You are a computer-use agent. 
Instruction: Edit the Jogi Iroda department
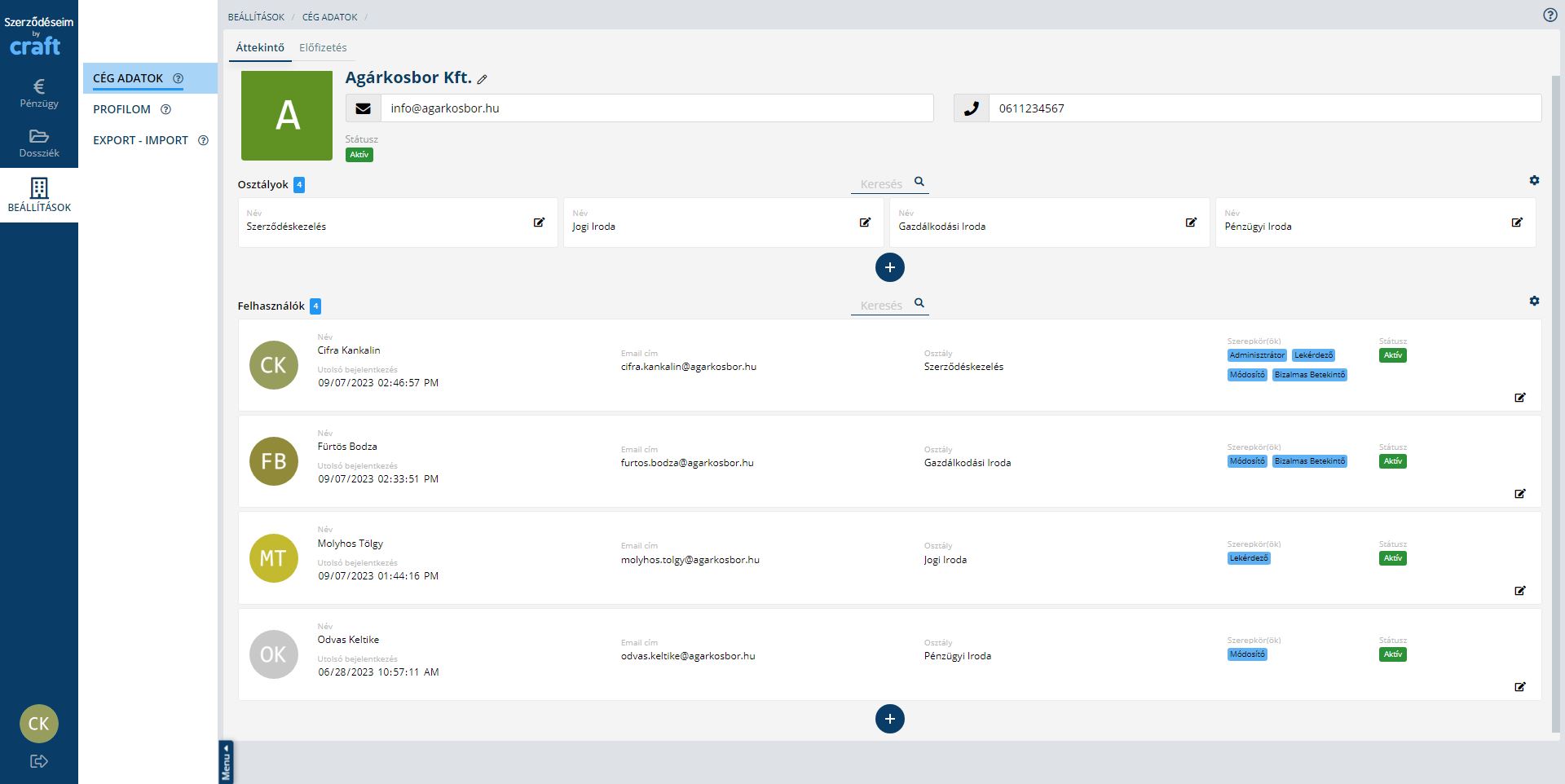pos(865,222)
